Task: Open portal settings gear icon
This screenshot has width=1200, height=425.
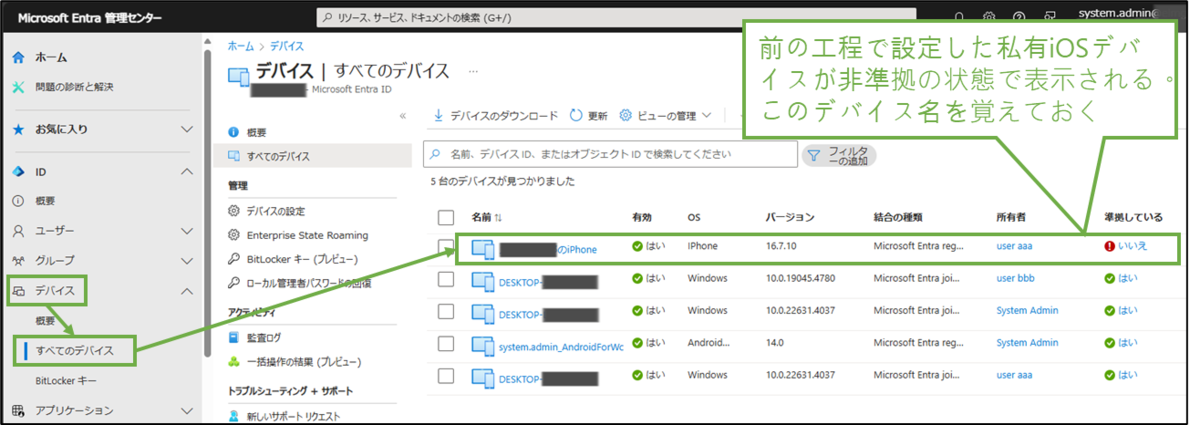Action: [x=988, y=17]
